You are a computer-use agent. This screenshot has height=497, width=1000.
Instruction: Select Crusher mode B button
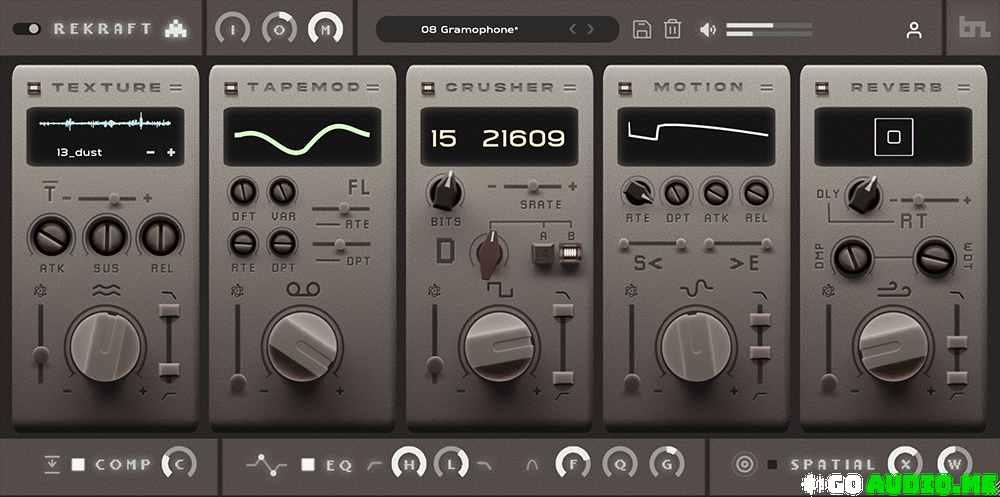(x=571, y=255)
